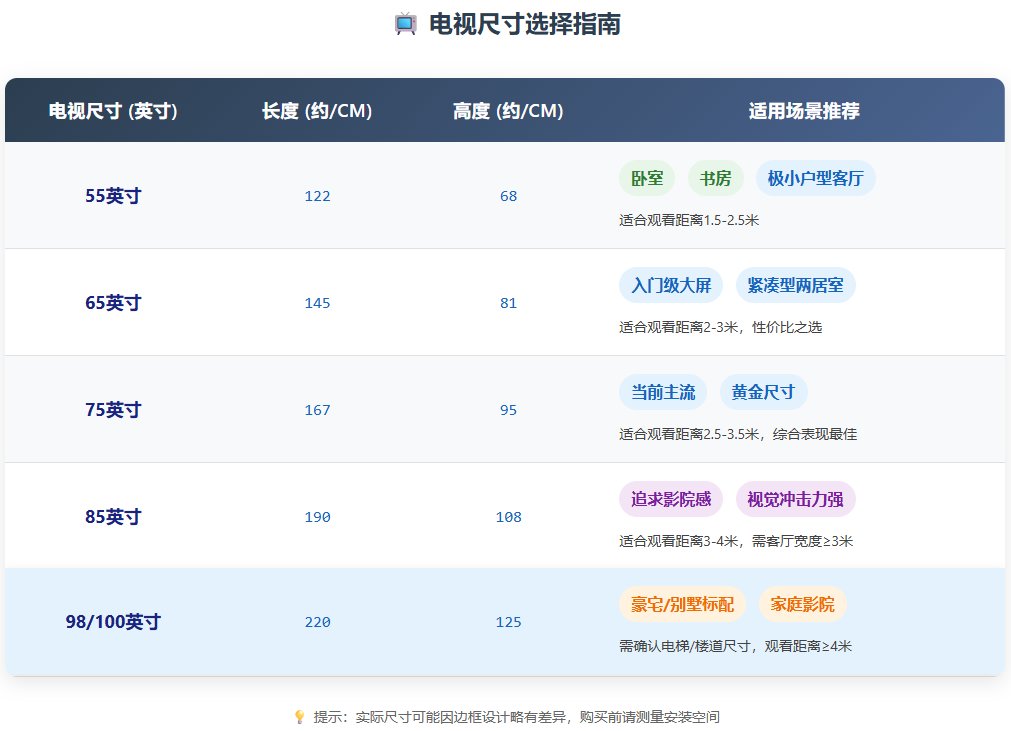Screen dimensions: 1011x731
Task: Click the 豪宅/别墅标配 button
Action: coord(682,604)
